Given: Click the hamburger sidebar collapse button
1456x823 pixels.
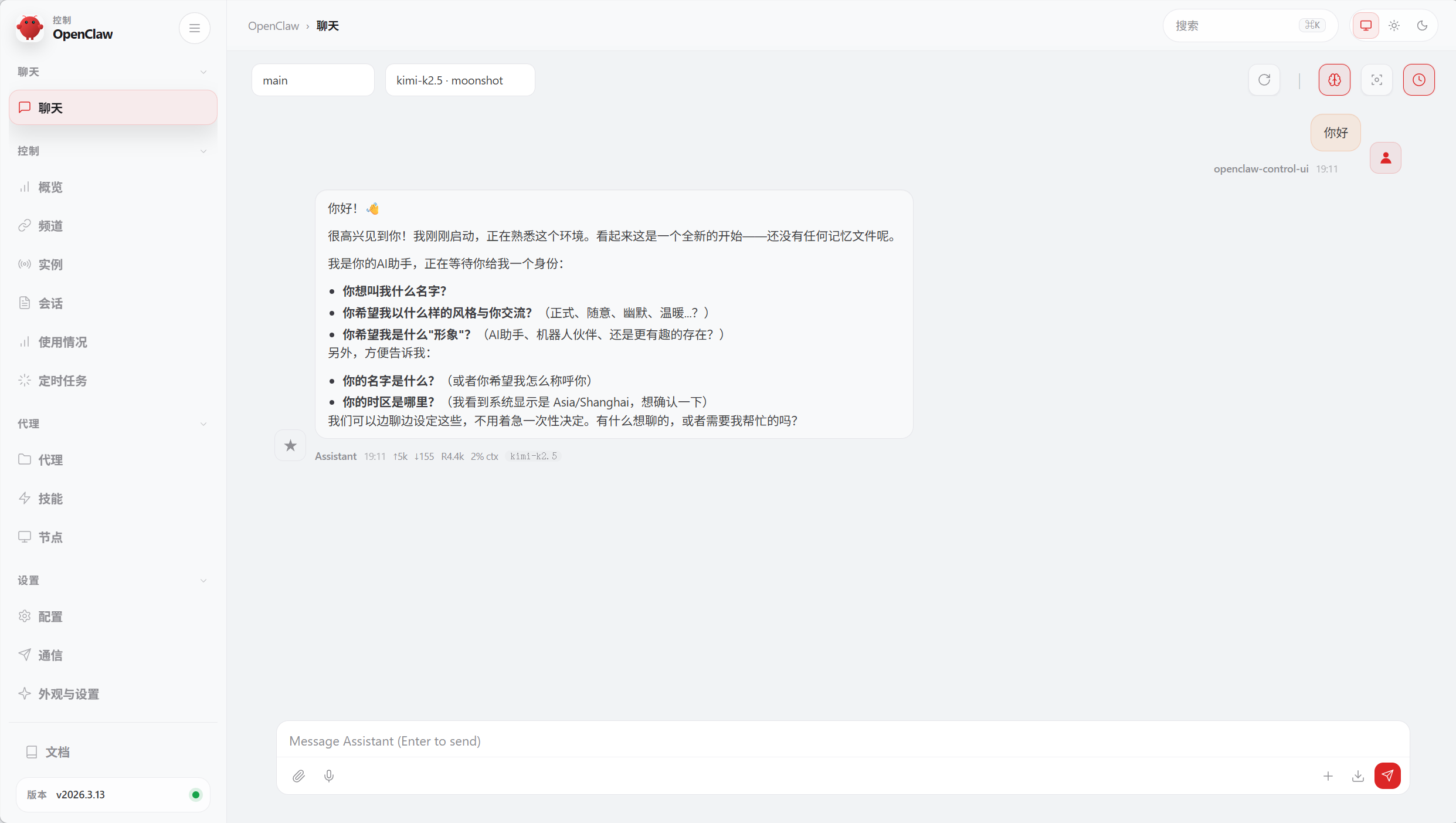Looking at the screenshot, I should [195, 28].
